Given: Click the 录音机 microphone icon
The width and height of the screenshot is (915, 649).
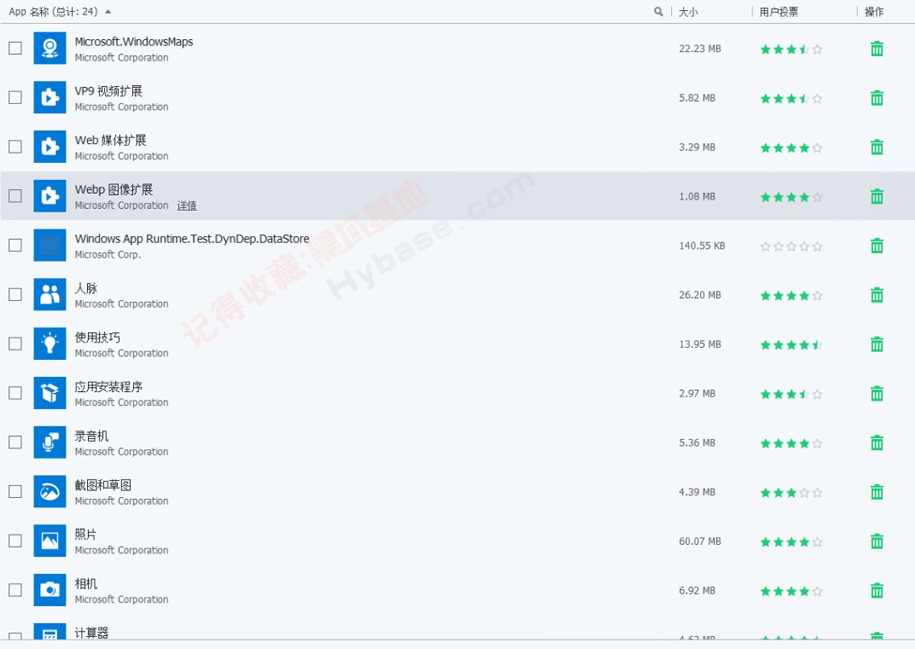Looking at the screenshot, I should tap(50, 442).
